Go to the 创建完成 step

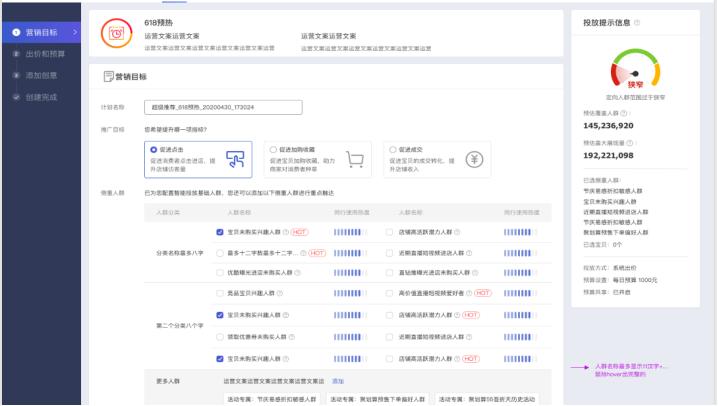41,97
